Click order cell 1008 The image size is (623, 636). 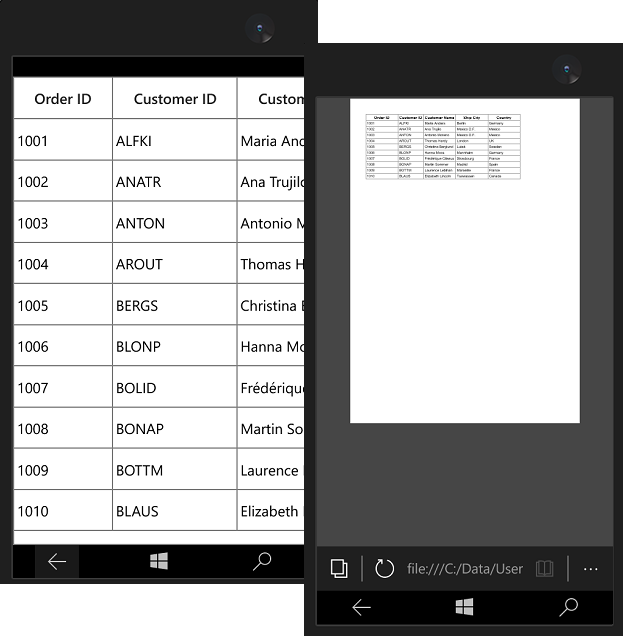click(63, 428)
